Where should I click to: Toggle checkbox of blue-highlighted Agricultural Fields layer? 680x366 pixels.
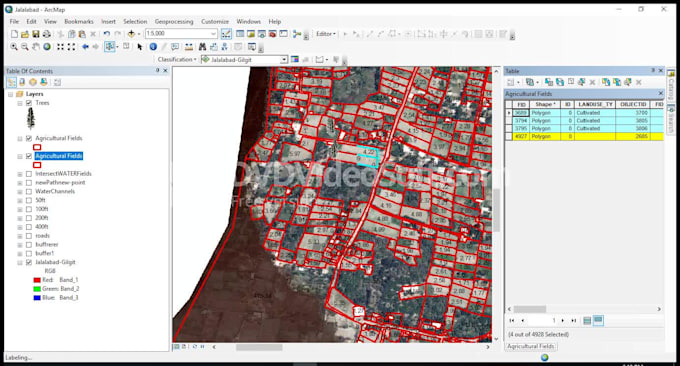(x=29, y=156)
